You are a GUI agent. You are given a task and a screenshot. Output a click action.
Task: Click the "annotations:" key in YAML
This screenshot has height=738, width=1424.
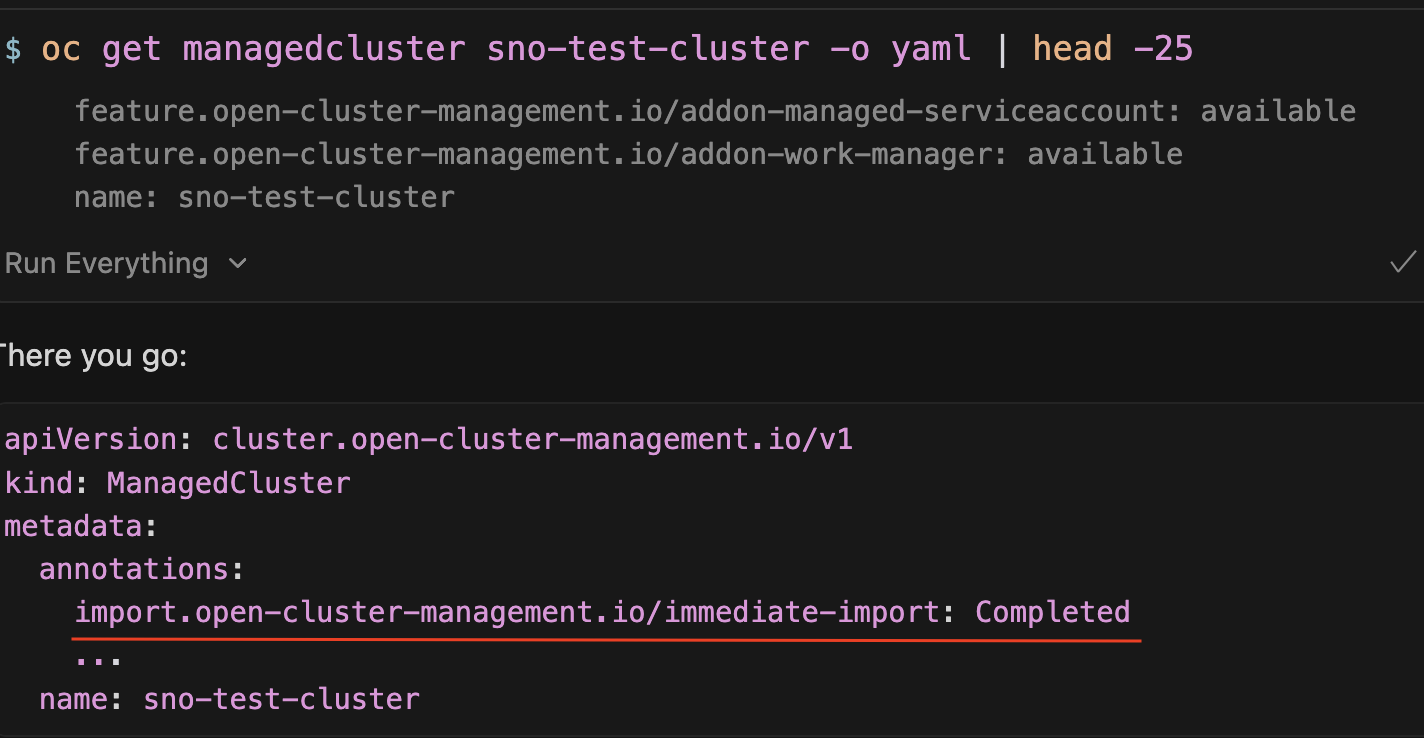[141, 569]
